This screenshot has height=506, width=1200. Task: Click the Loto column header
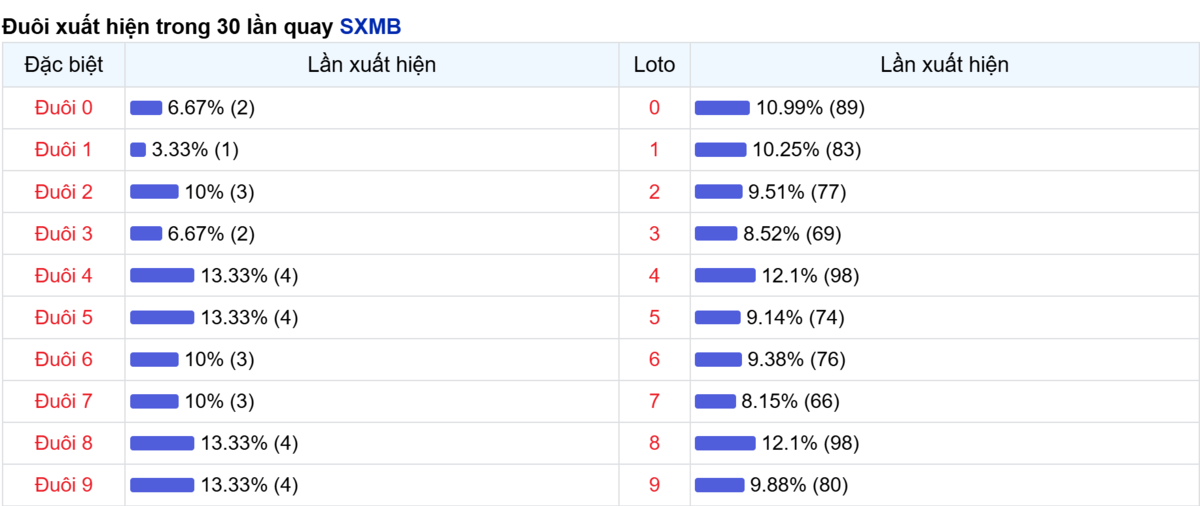coord(654,65)
